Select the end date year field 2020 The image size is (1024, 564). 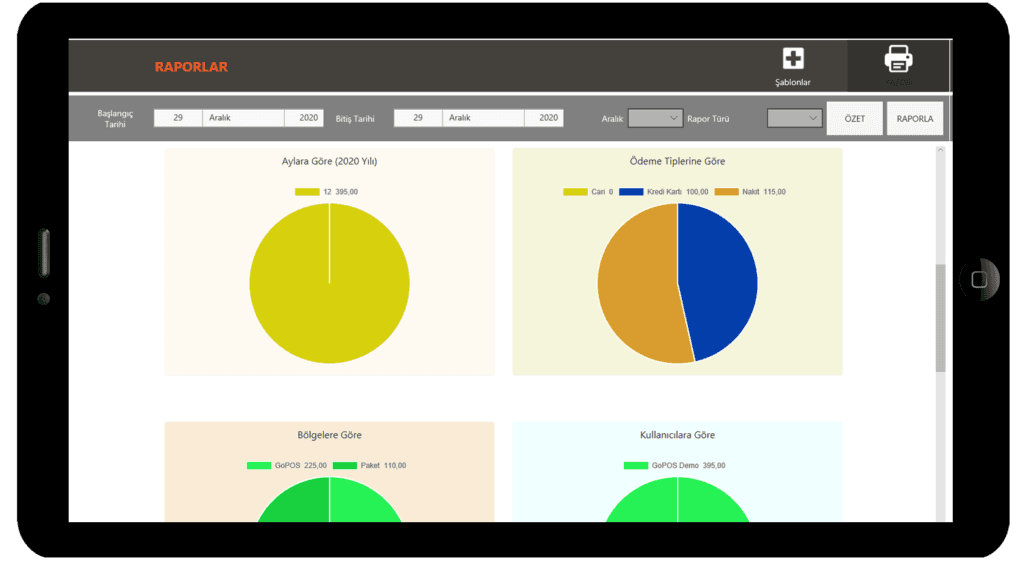point(544,118)
